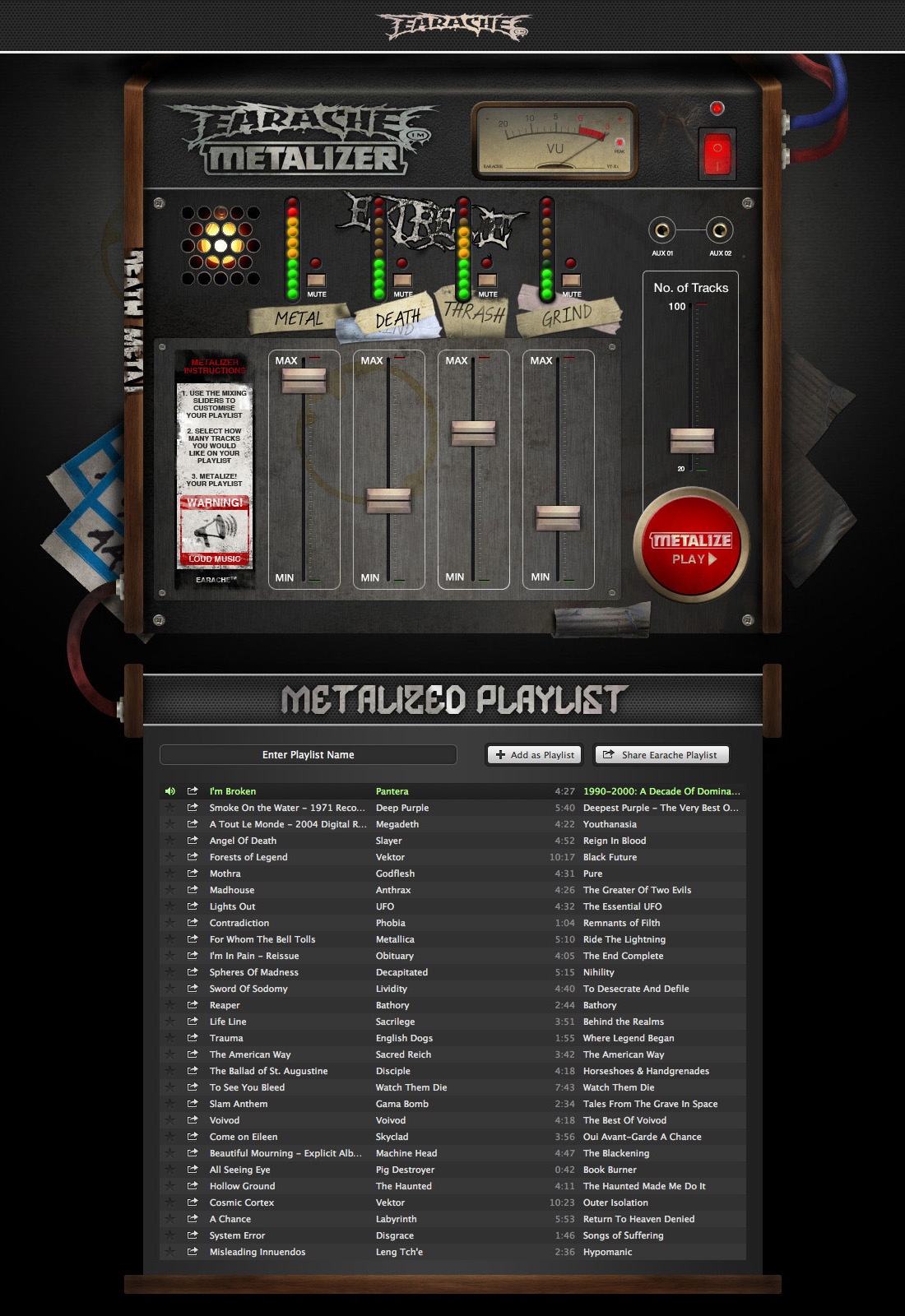Share the Angel Of Death track
Image resolution: width=905 pixels, height=1316 pixels.
coord(193,841)
